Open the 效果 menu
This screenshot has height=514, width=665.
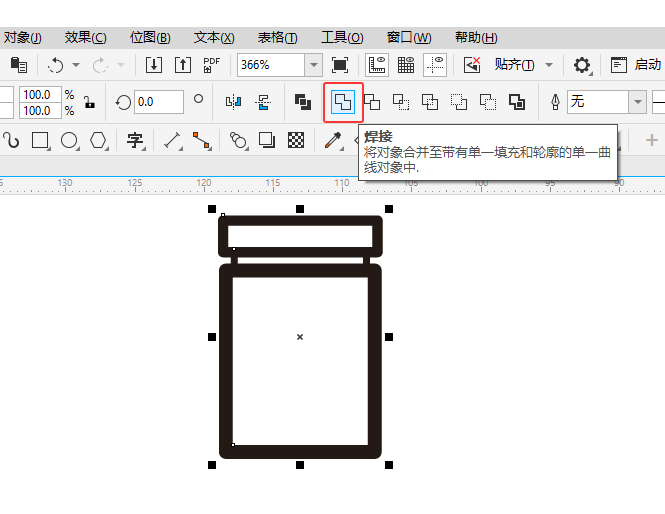click(85, 38)
